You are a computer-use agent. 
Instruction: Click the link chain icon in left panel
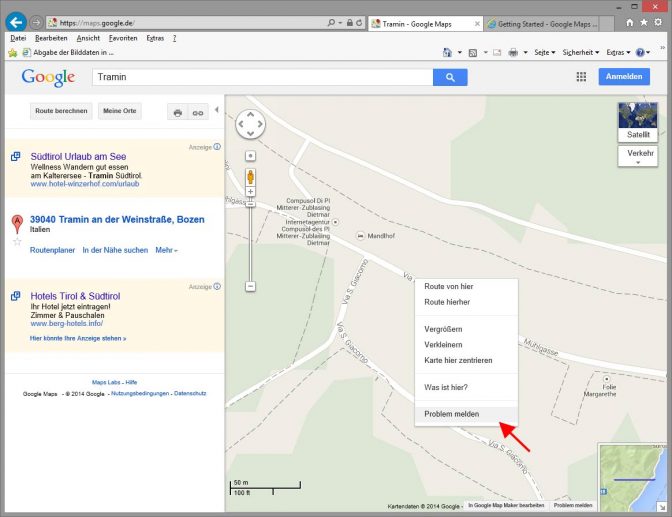coord(198,113)
